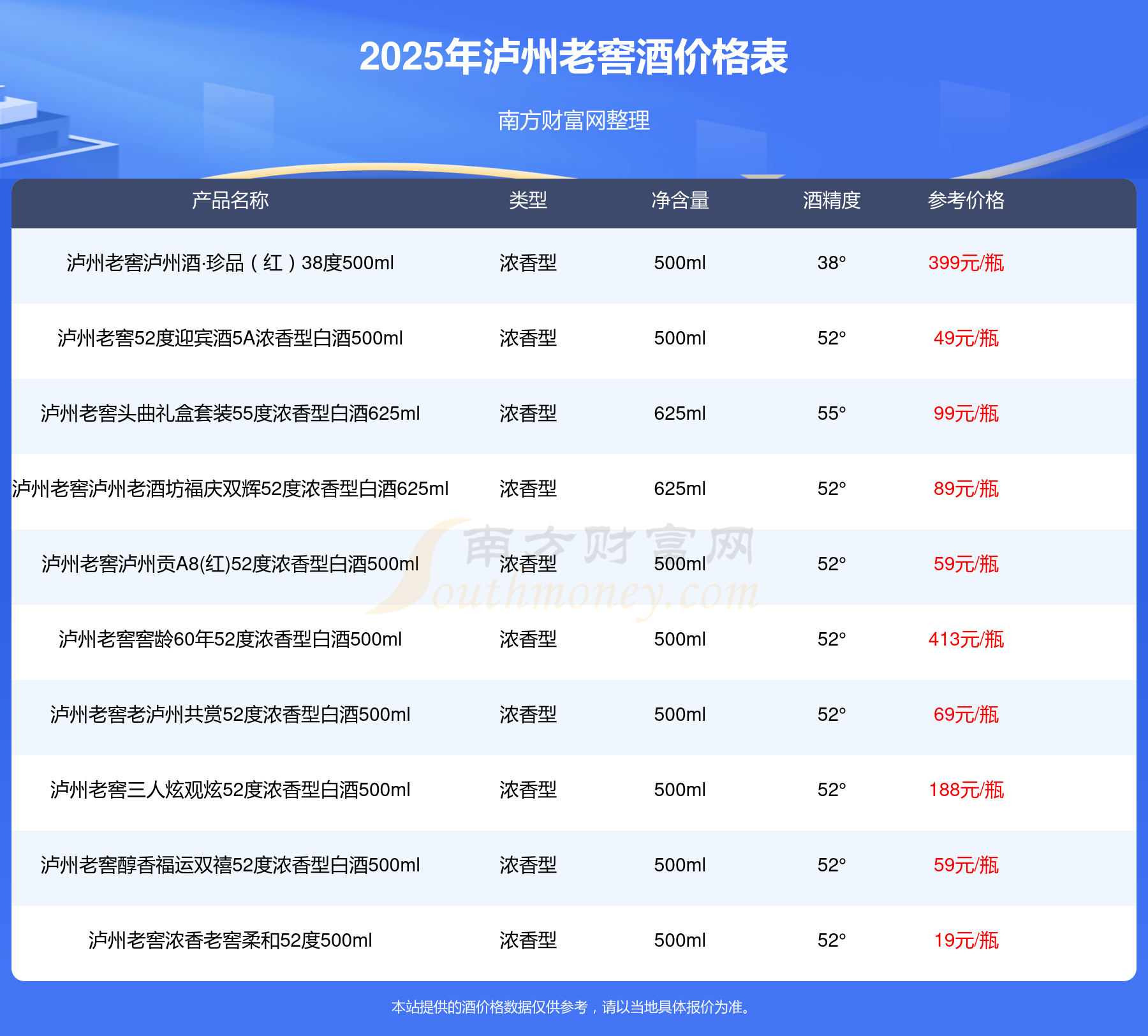Click the "55°" alcohol value
1148x1036 pixels.
[x=832, y=413]
